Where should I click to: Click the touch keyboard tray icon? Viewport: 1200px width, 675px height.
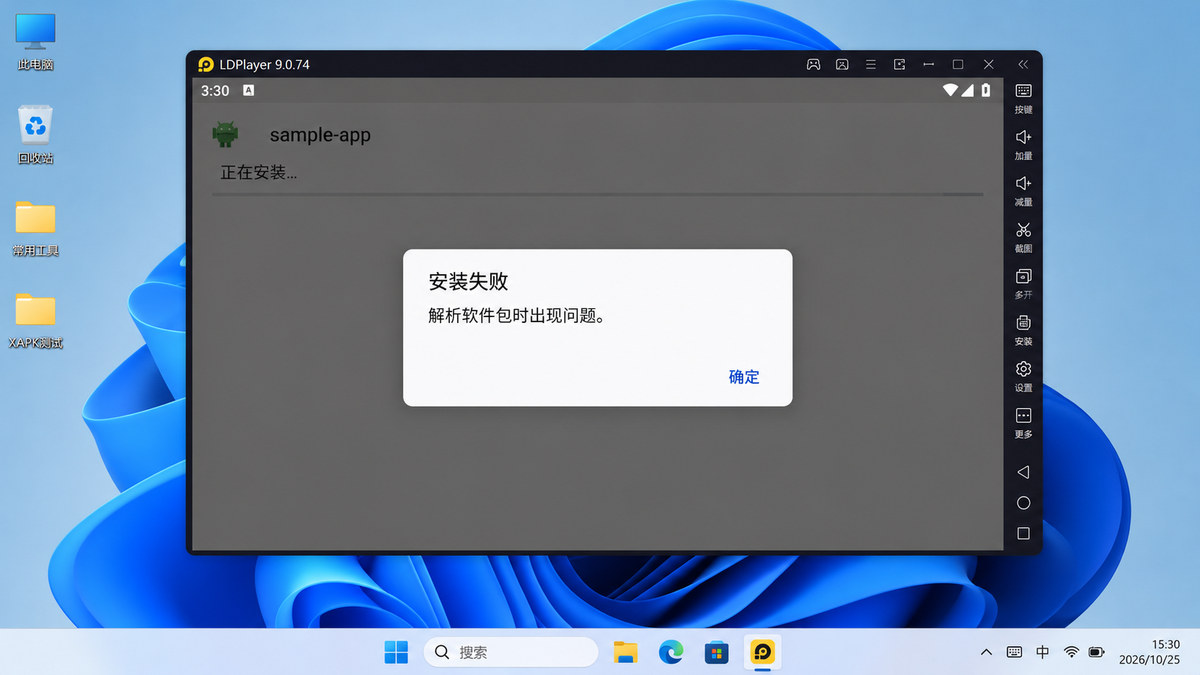1014,652
